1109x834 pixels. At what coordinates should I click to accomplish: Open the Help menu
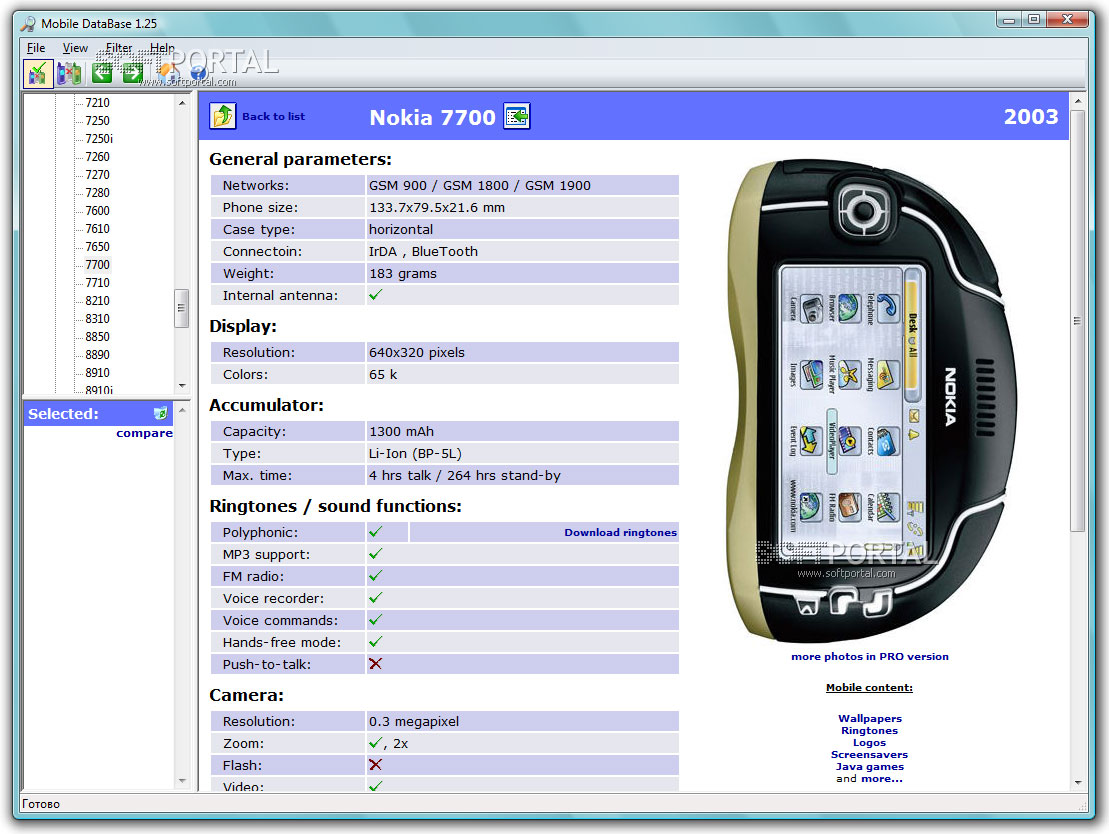pos(162,48)
